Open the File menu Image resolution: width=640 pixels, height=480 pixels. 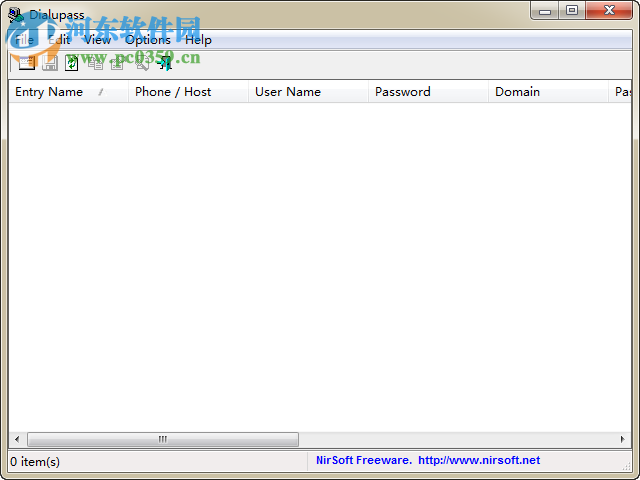pos(24,40)
